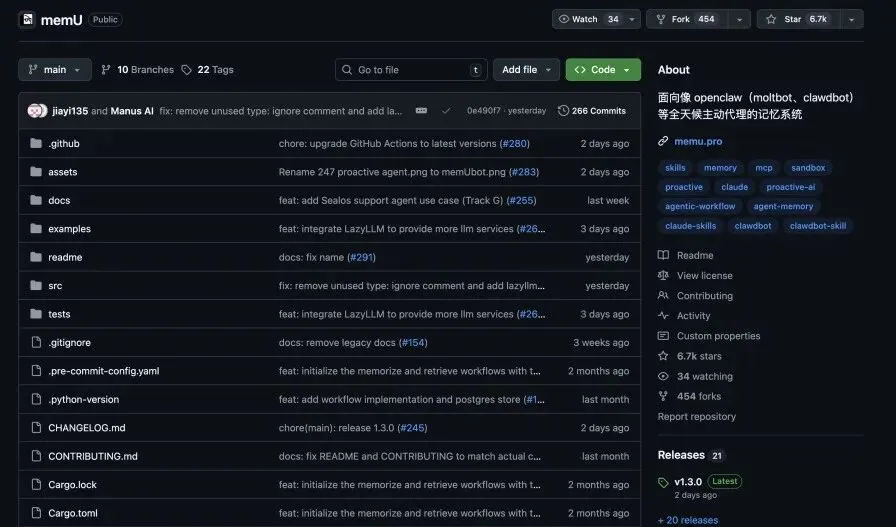Open the assets folder
The image size is (896, 527).
[62, 172]
